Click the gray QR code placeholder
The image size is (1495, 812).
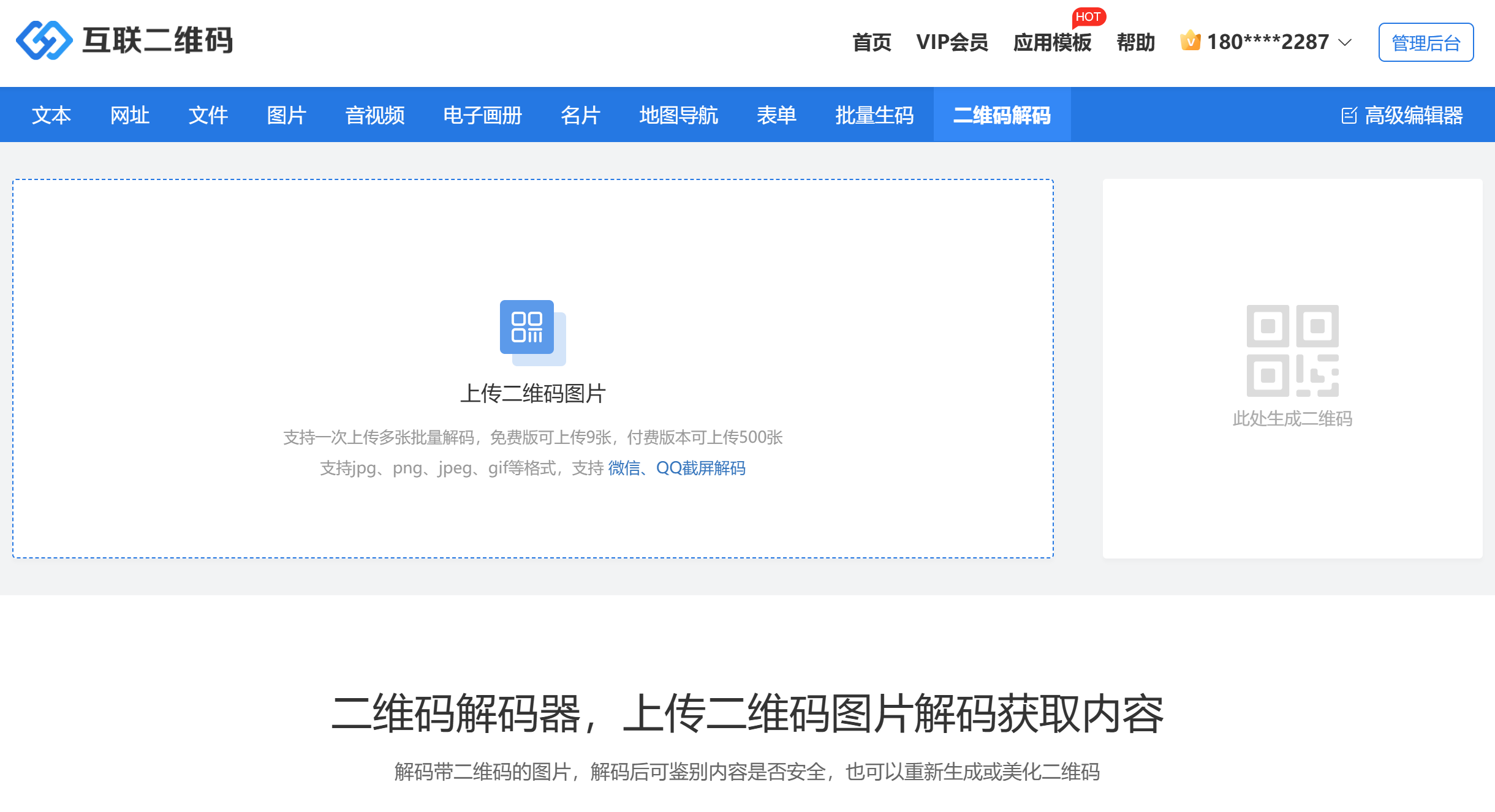tap(1292, 350)
